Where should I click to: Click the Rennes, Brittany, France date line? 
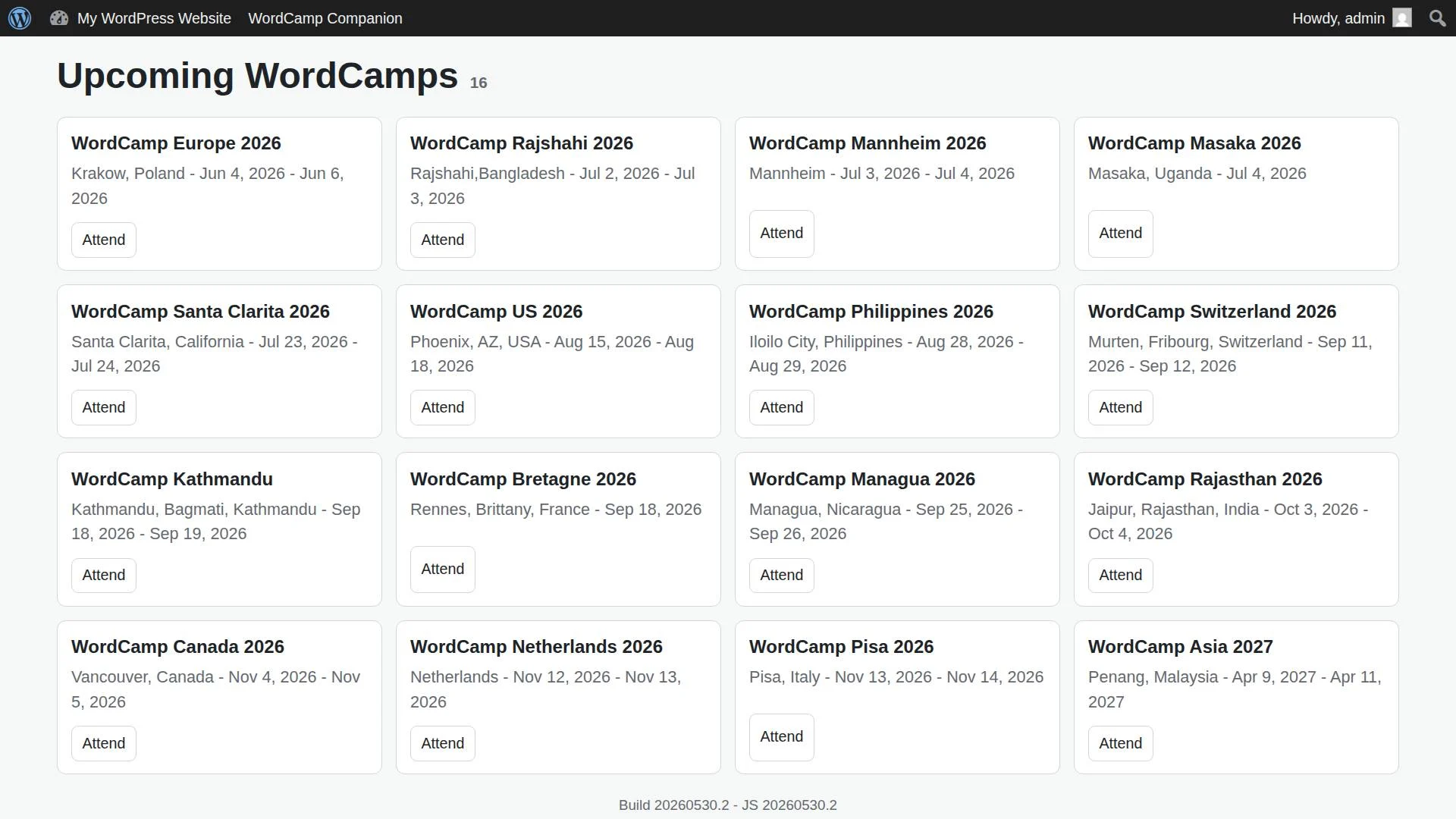pyautogui.click(x=556, y=510)
